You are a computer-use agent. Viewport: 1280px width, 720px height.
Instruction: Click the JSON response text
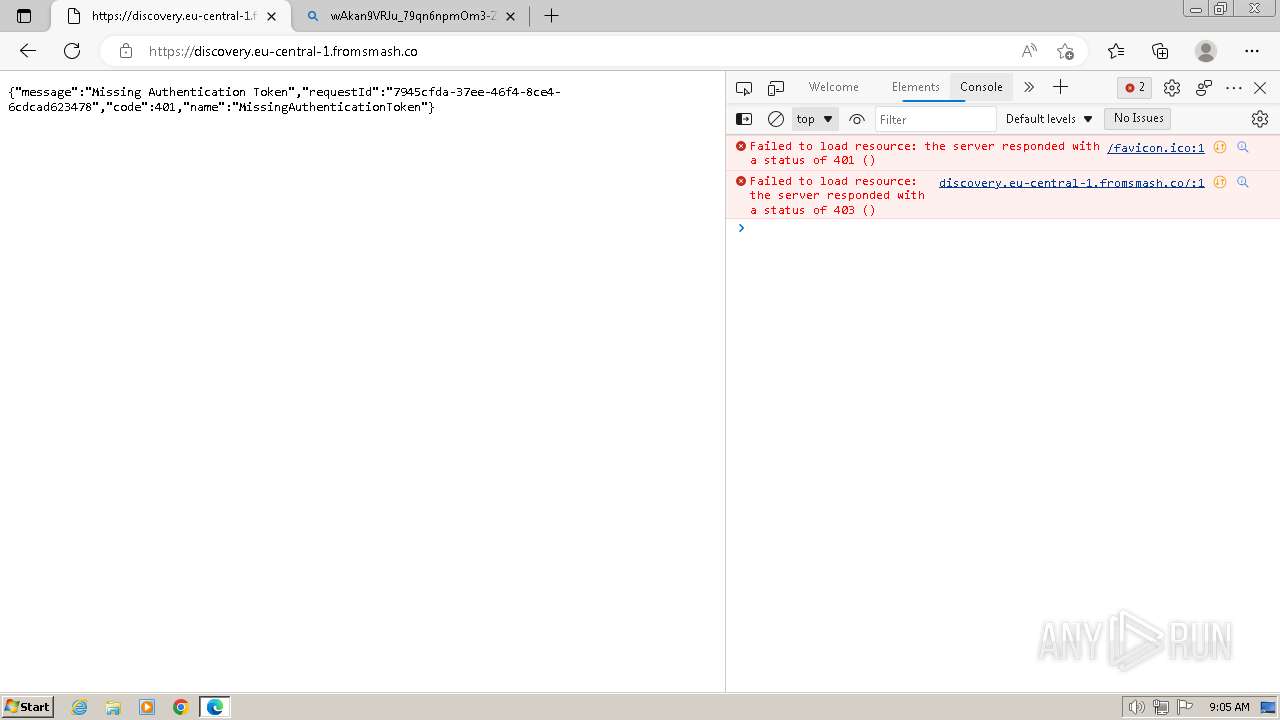(x=285, y=99)
